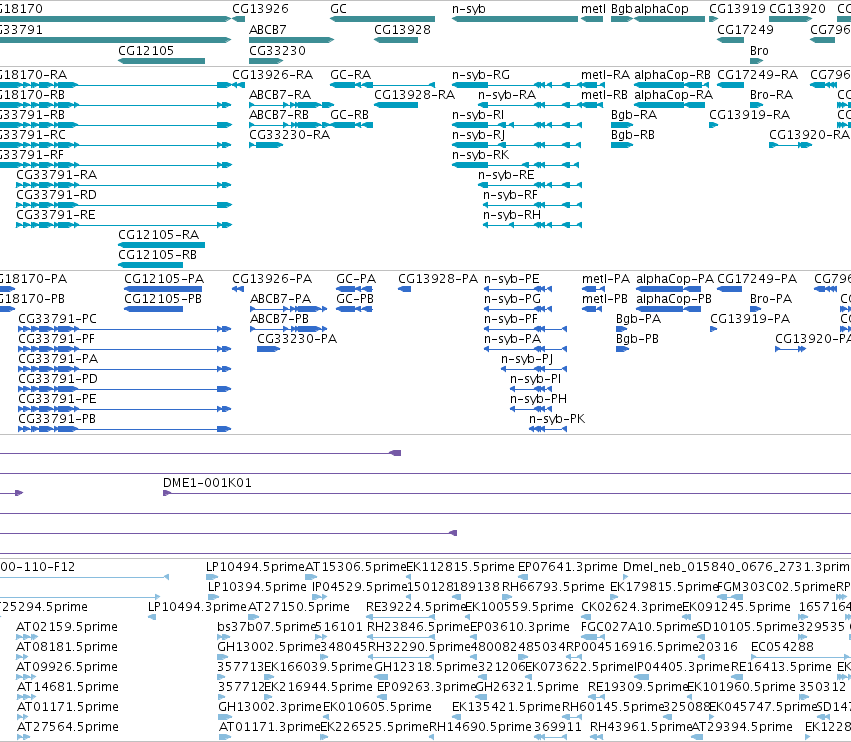Image resolution: width=851 pixels, height=742 pixels.
Task: Select the CG17249 gene label
Action: click(x=745, y=30)
